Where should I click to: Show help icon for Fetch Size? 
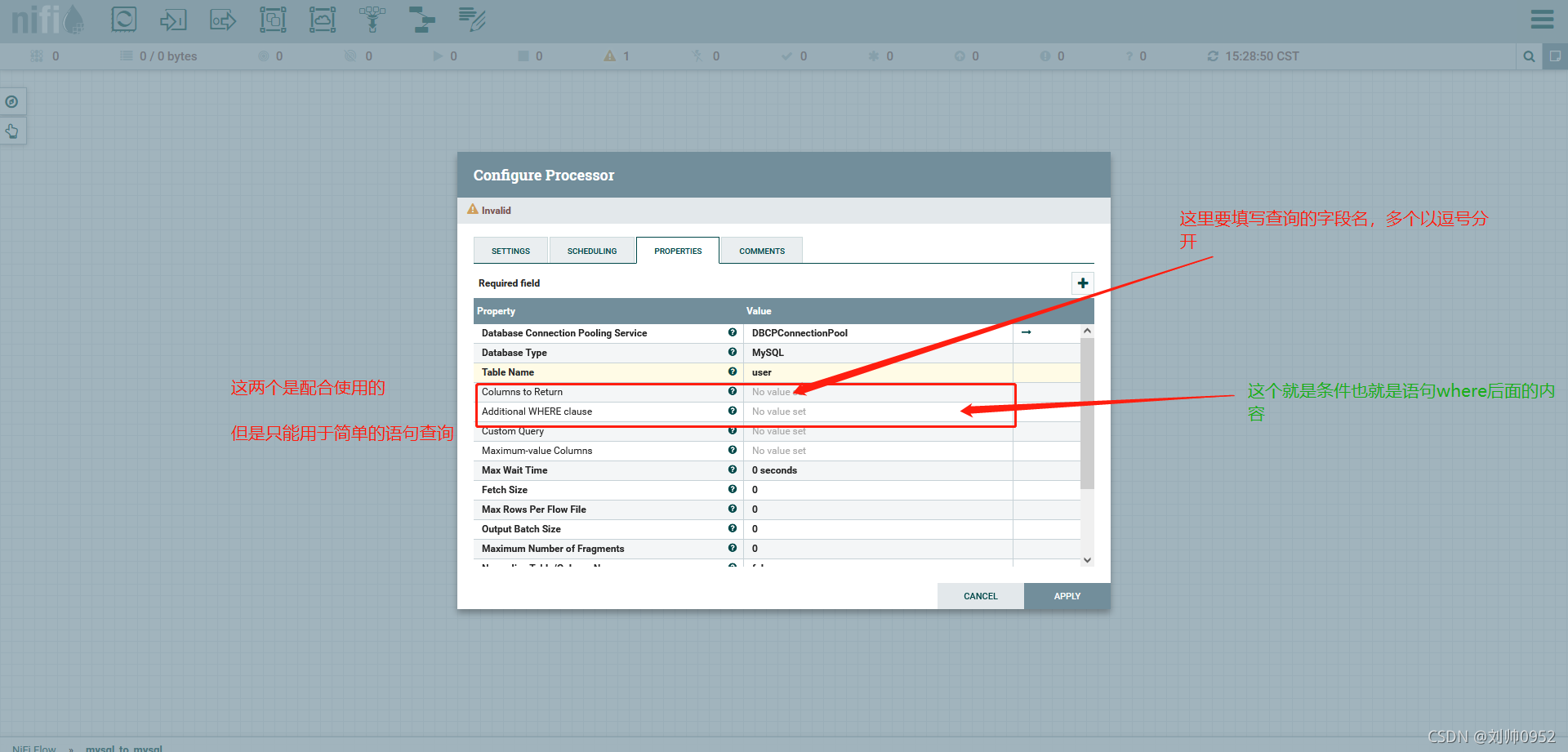click(x=733, y=489)
